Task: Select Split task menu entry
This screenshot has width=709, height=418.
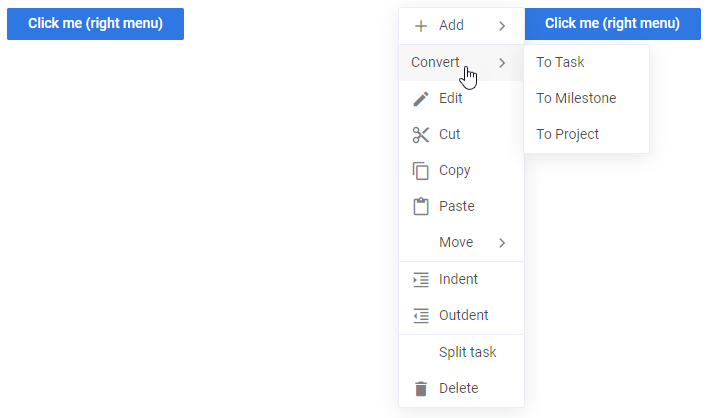Action: pyautogui.click(x=467, y=352)
